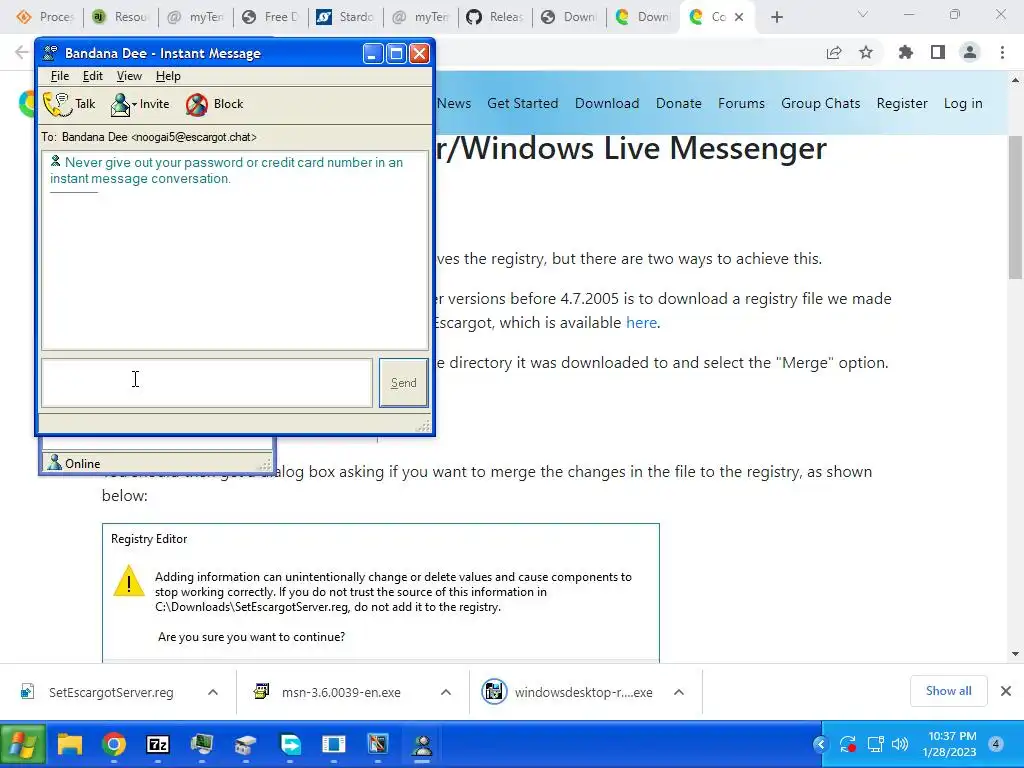The width and height of the screenshot is (1024, 768).
Task: Click the Instant Message title bar icon
Action: point(50,54)
